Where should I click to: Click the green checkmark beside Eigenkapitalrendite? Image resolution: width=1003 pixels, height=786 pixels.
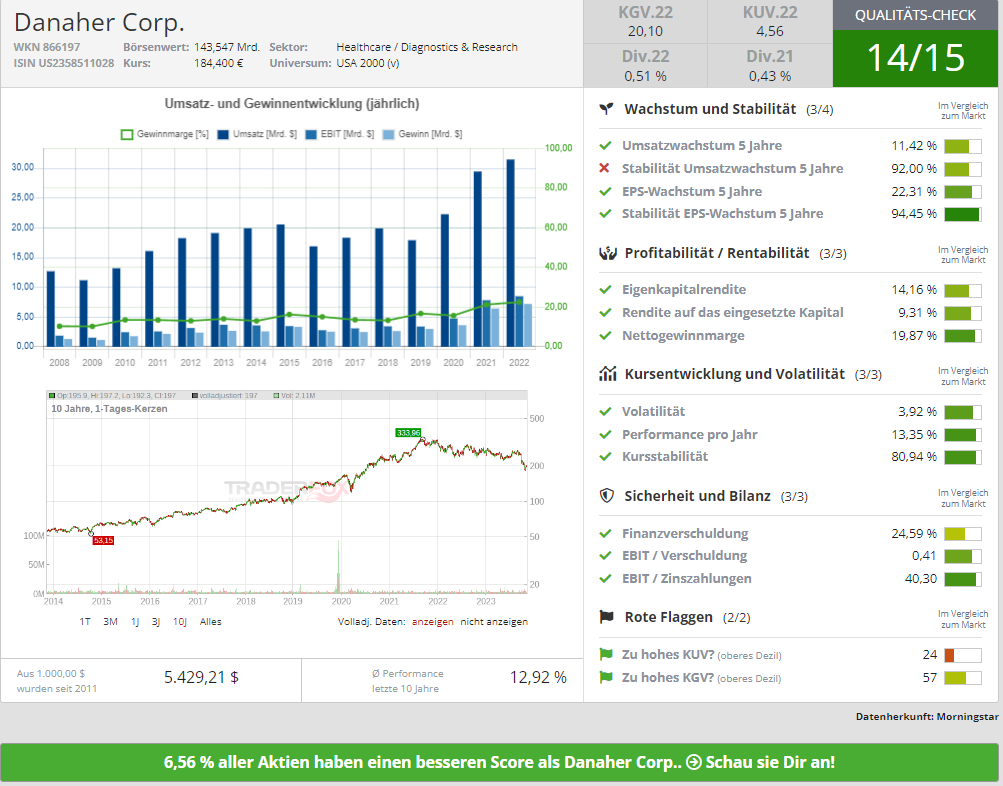point(604,289)
